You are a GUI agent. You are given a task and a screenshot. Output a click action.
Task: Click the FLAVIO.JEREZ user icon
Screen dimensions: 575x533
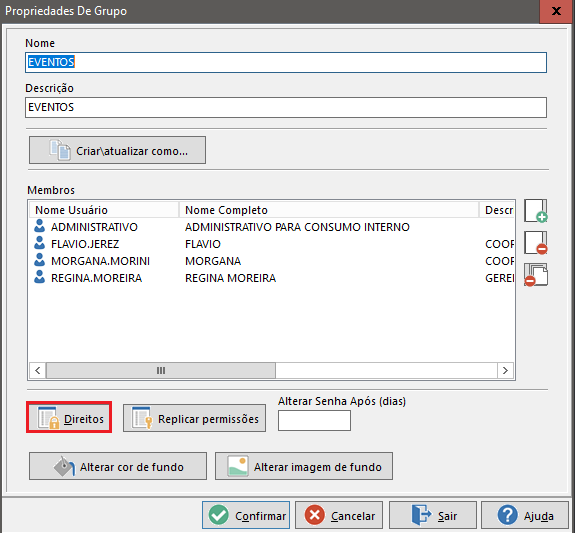39,243
